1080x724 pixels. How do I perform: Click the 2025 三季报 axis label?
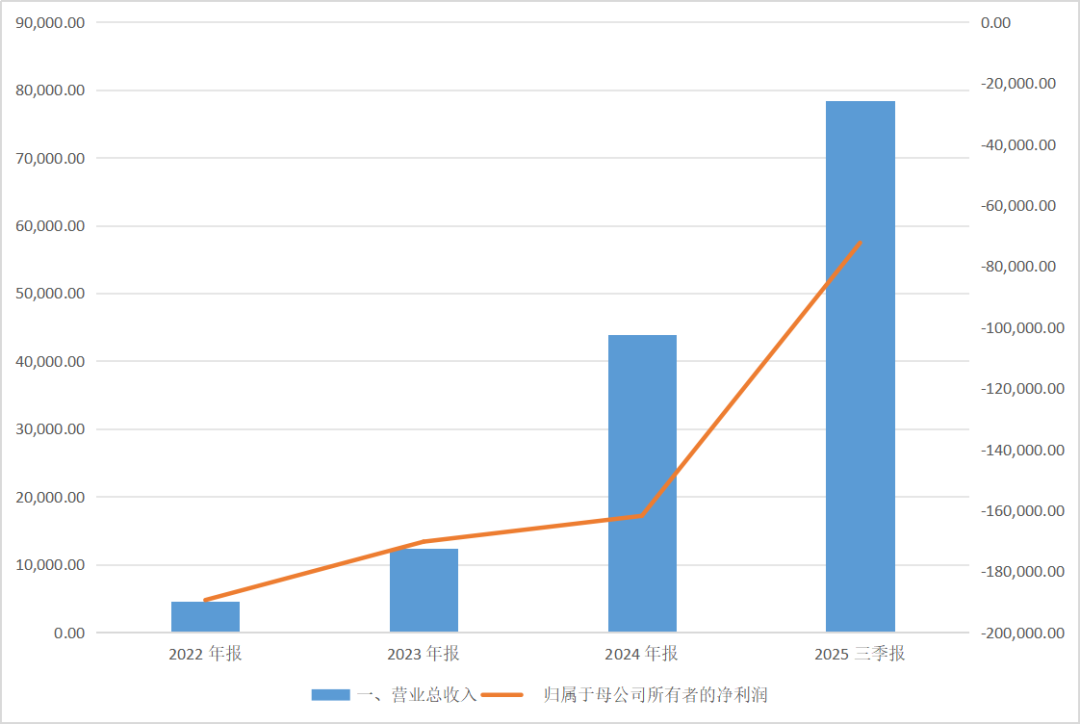860,654
